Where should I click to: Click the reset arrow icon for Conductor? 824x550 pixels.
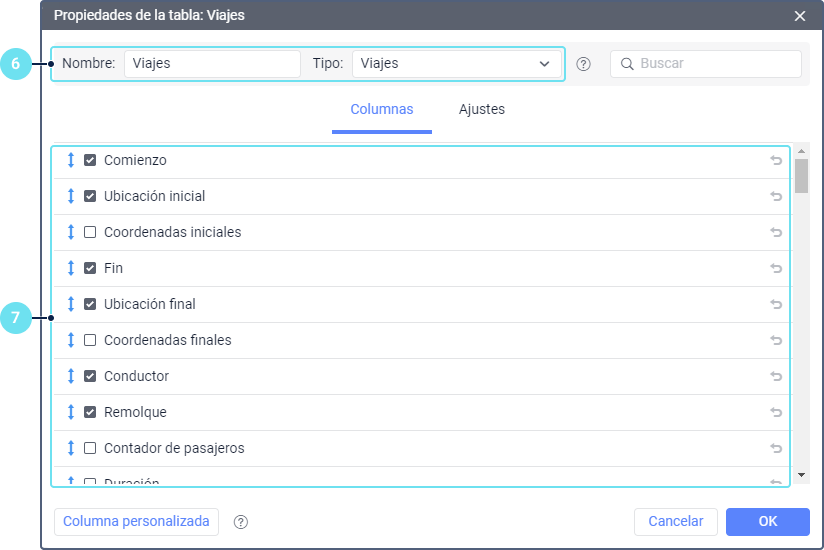(776, 376)
